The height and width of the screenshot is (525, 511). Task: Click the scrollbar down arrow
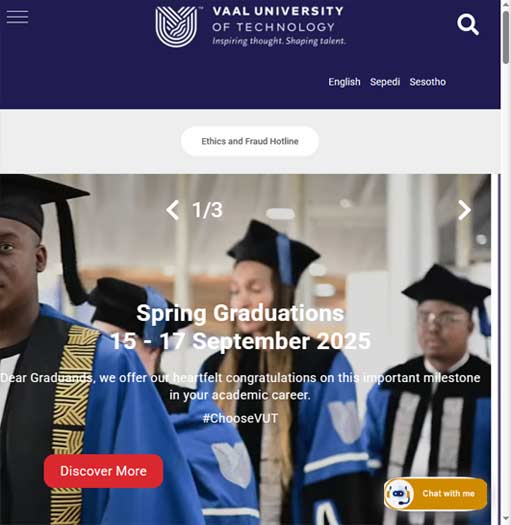[x=506, y=521]
